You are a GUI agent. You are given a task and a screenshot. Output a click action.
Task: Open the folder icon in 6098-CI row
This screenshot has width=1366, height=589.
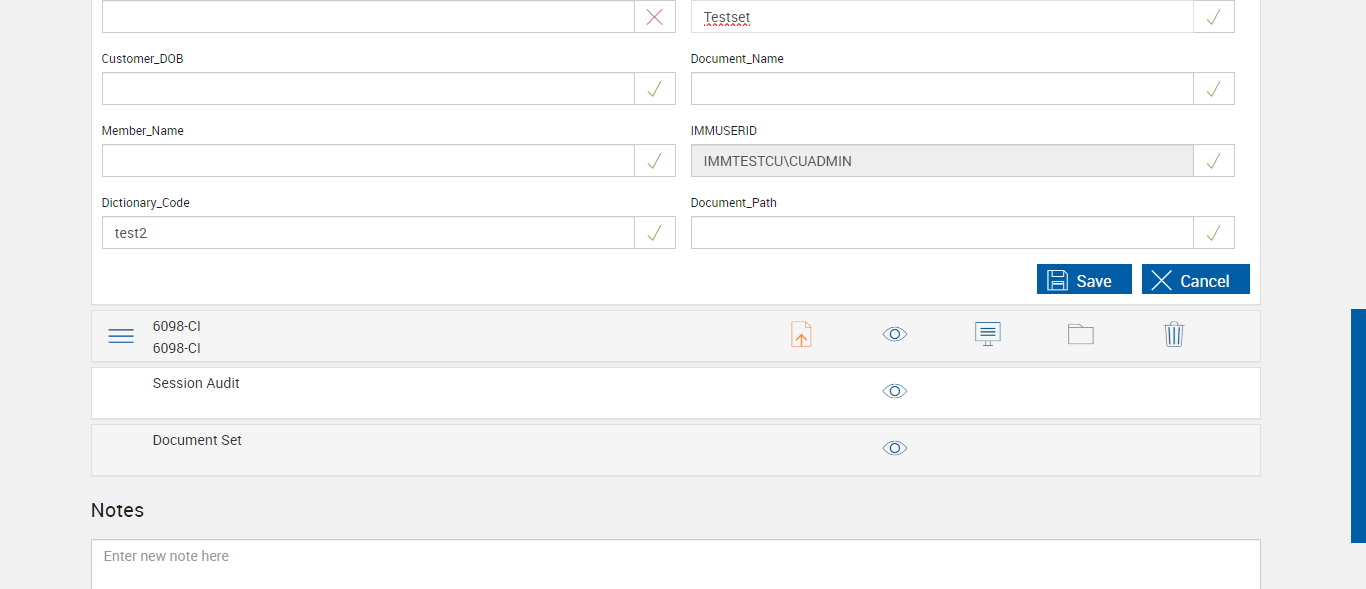(1081, 334)
